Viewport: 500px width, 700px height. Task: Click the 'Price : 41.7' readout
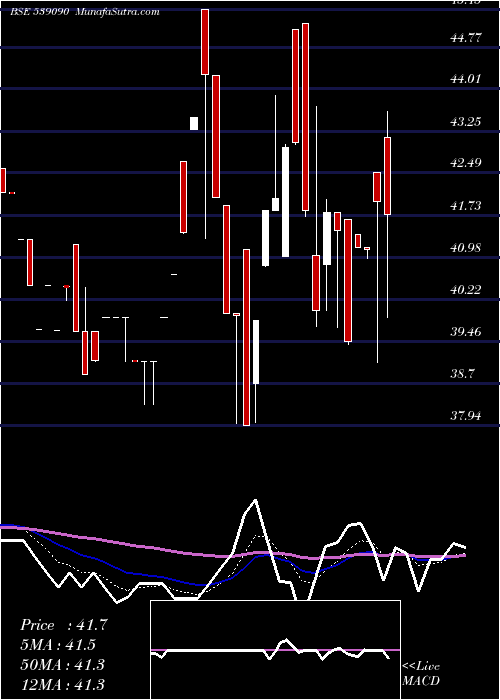pyautogui.click(x=64, y=625)
